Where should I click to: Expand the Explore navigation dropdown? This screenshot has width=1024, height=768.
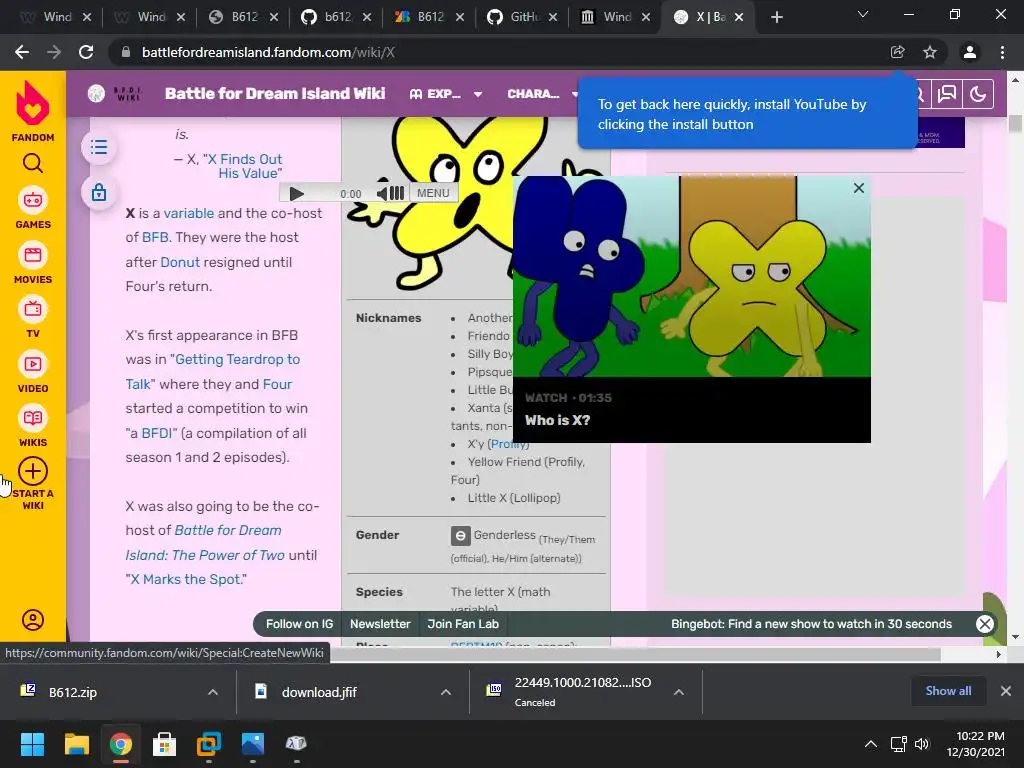[446, 94]
